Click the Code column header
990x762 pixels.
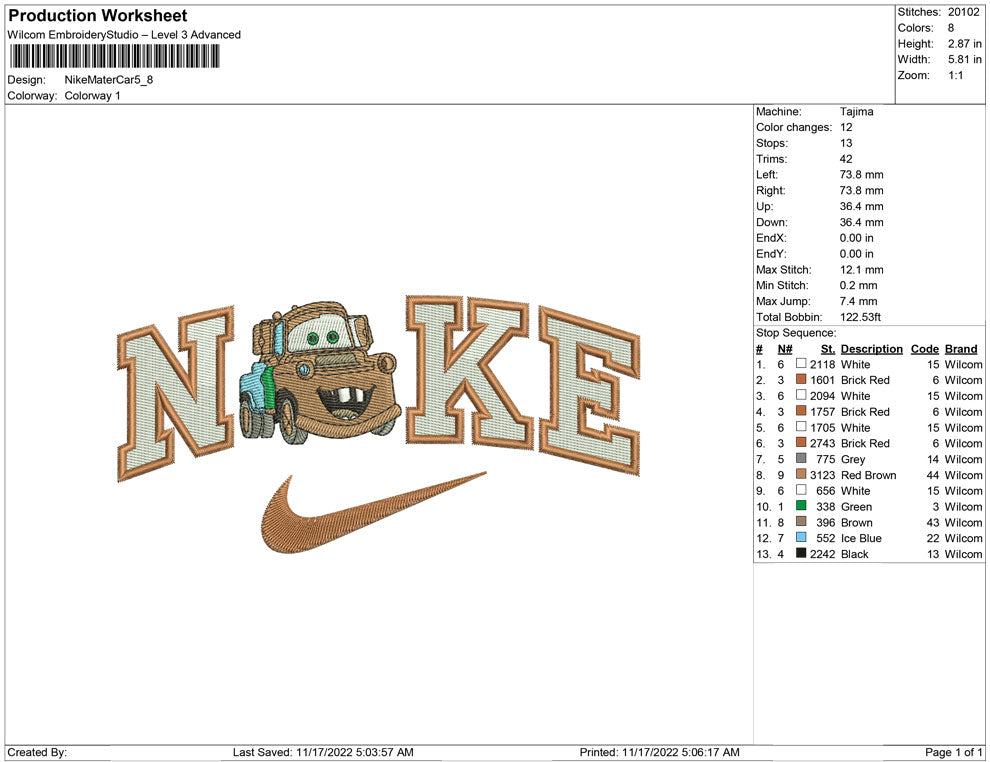tap(924, 348)
